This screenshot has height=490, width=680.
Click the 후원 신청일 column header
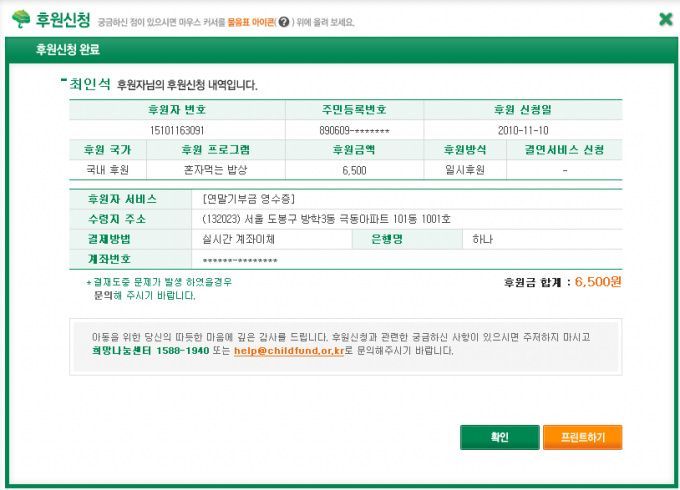523,110
